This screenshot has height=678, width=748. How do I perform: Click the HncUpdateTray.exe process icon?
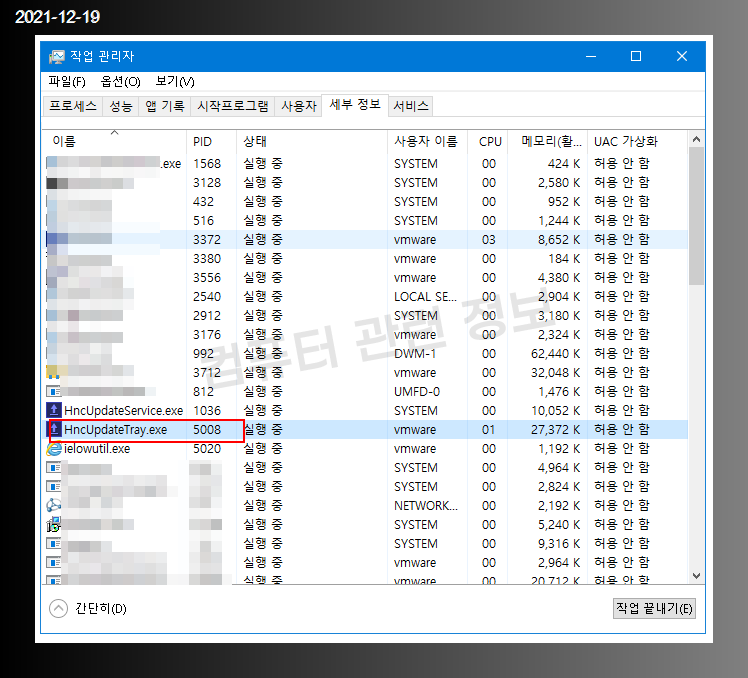[x=55, y=429]
